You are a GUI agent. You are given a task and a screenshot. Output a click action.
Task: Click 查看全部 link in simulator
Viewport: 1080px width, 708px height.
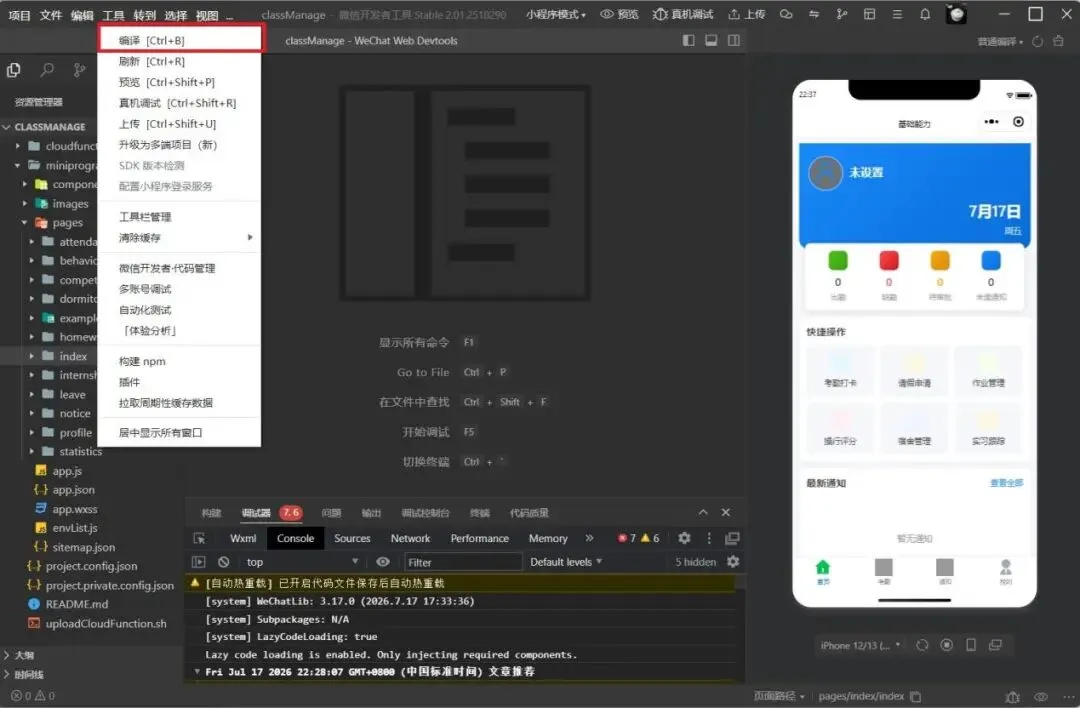tap(1006, 483)
